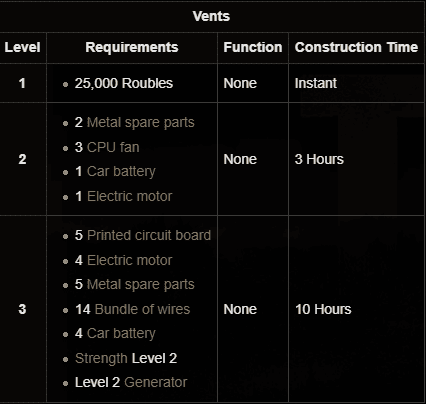Click Car battery link in Level 2 row
Screen dimensions: 426x404
121,172
